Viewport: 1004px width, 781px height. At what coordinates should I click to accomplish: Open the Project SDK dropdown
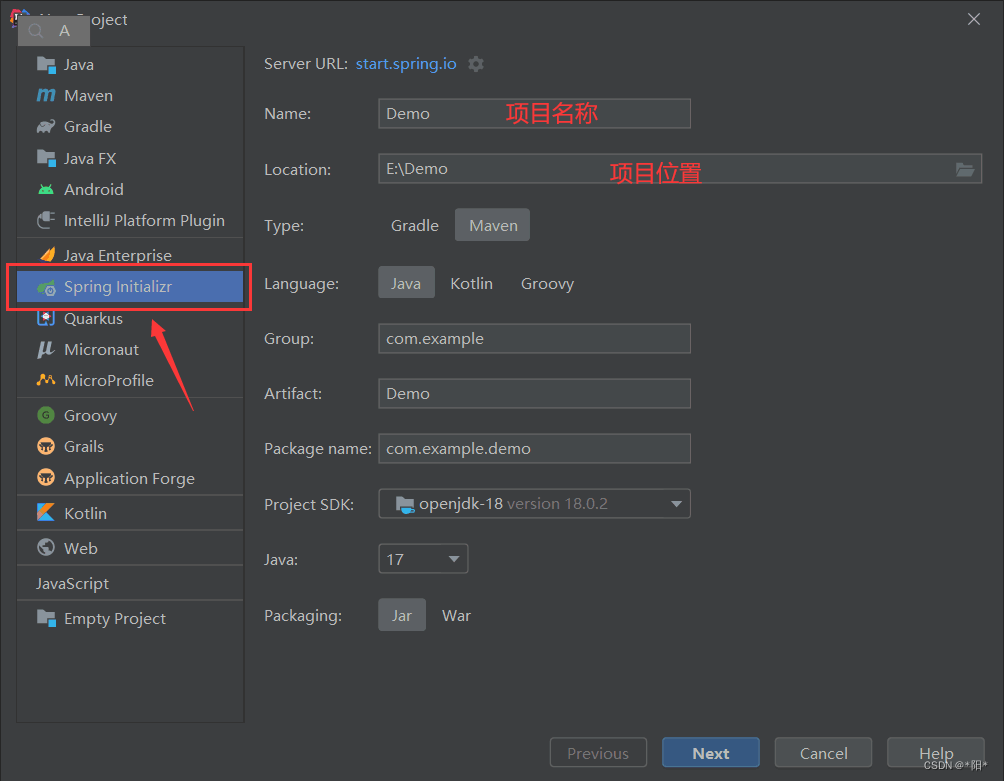tap(535, 504)
